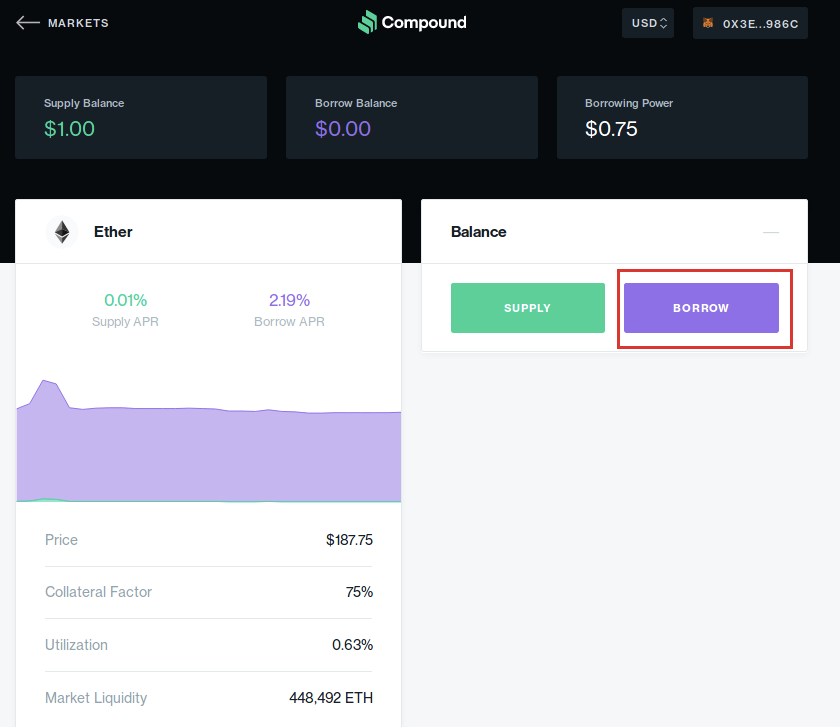Select the Price value $187.75
Image resolution: width=840 pixels, height=727 pixels.
349,539
